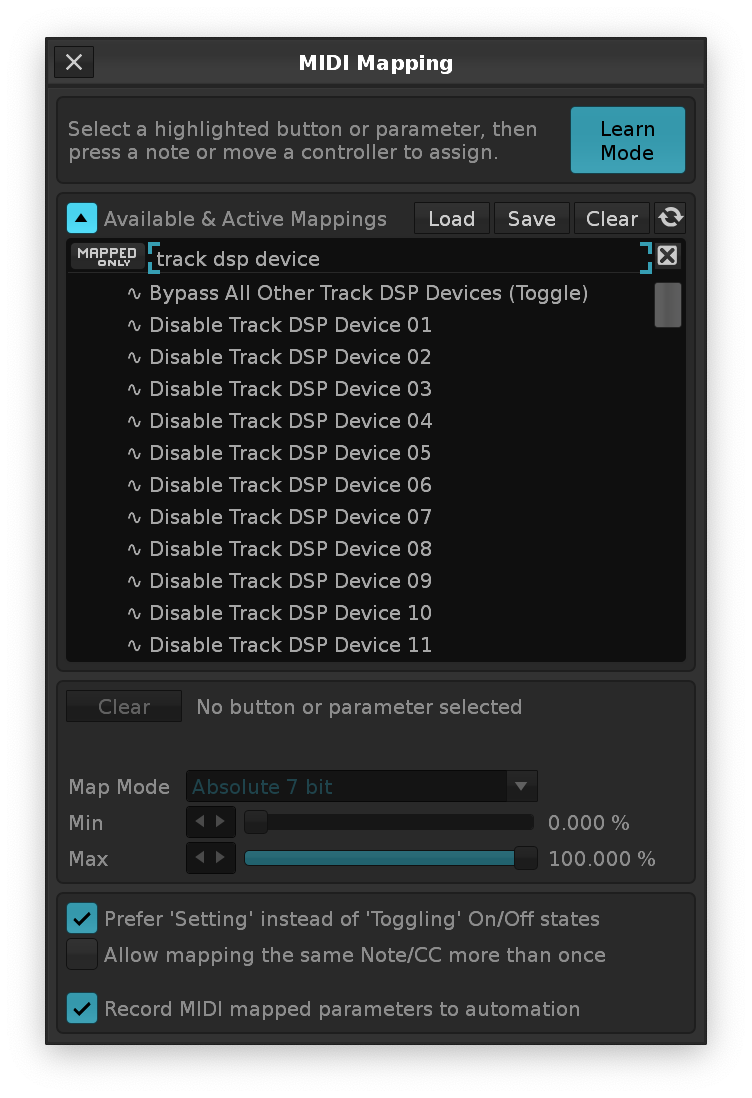Select Bypass All Other Track DSP Devices
The height and width of the screenshot is (1098, 752).
(367, 293)
